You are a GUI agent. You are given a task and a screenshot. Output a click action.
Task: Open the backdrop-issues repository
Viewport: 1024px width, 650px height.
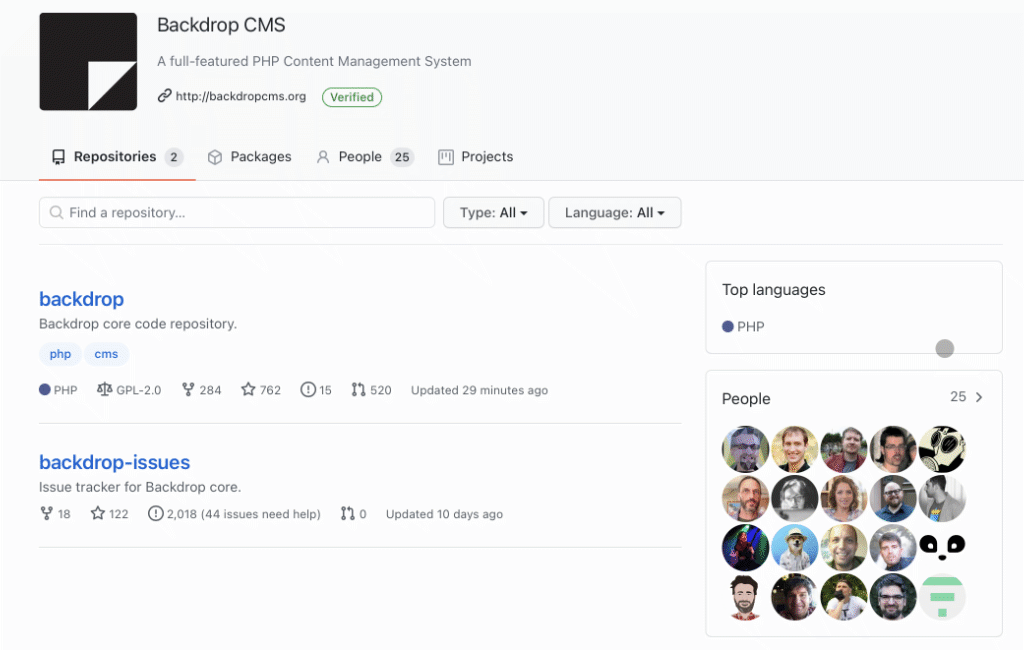click(114, 463)
